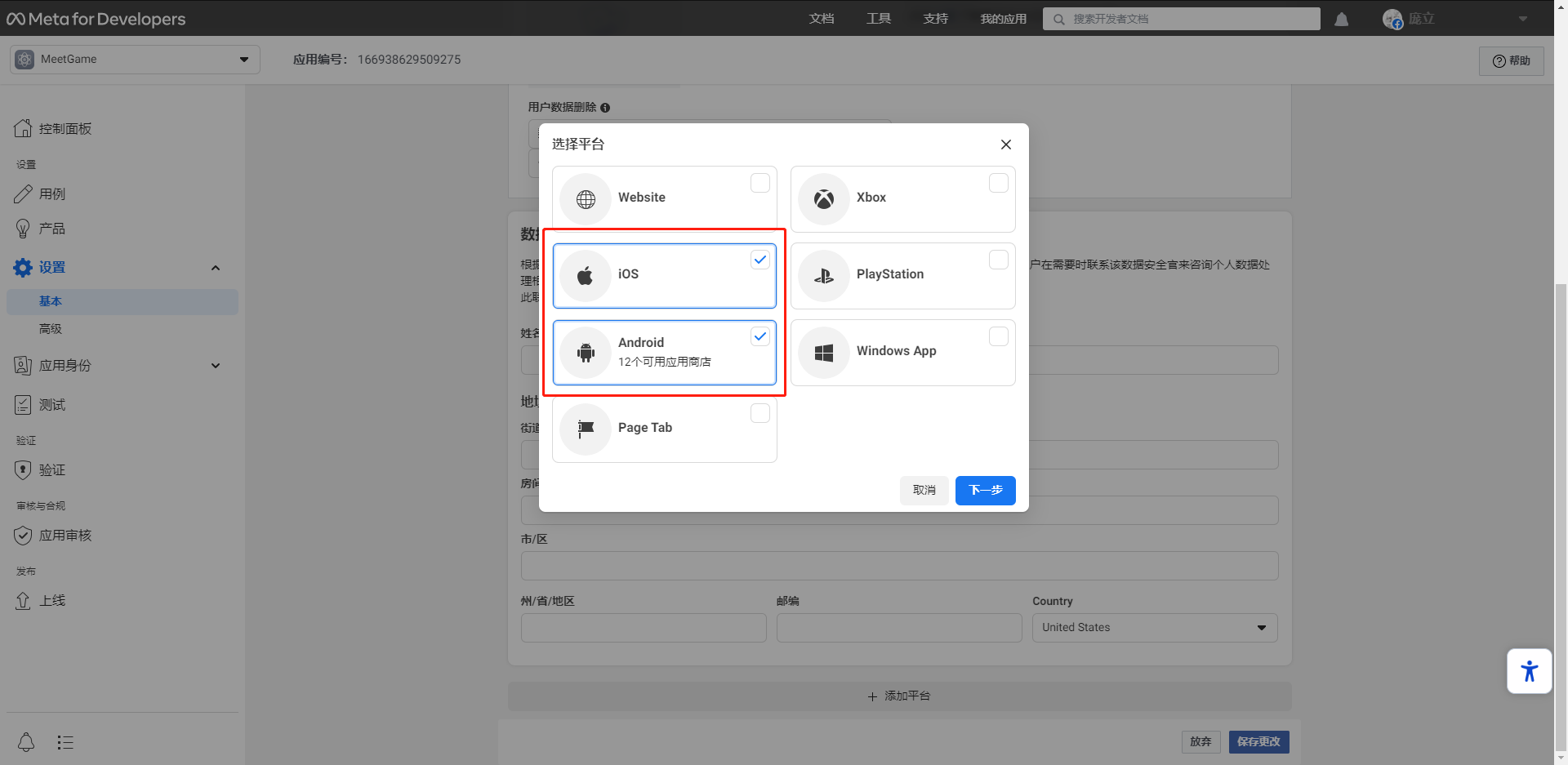Click the dashboard house icon in sidebar
The height and width of the screenshot is (765, 1568).
pyautogui.click(x=23, y=128)
